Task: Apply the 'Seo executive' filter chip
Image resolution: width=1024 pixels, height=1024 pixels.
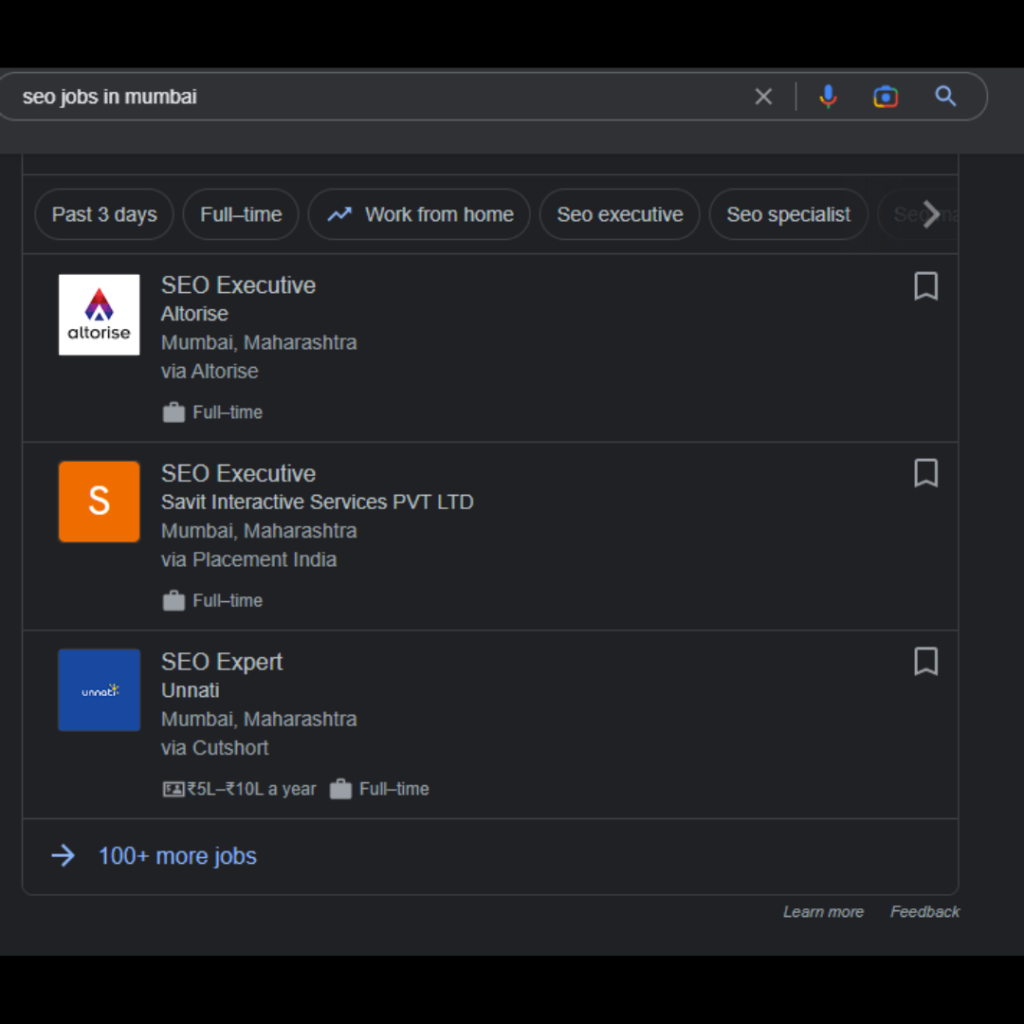Action: pyautogui.click(x=620, y=214)
